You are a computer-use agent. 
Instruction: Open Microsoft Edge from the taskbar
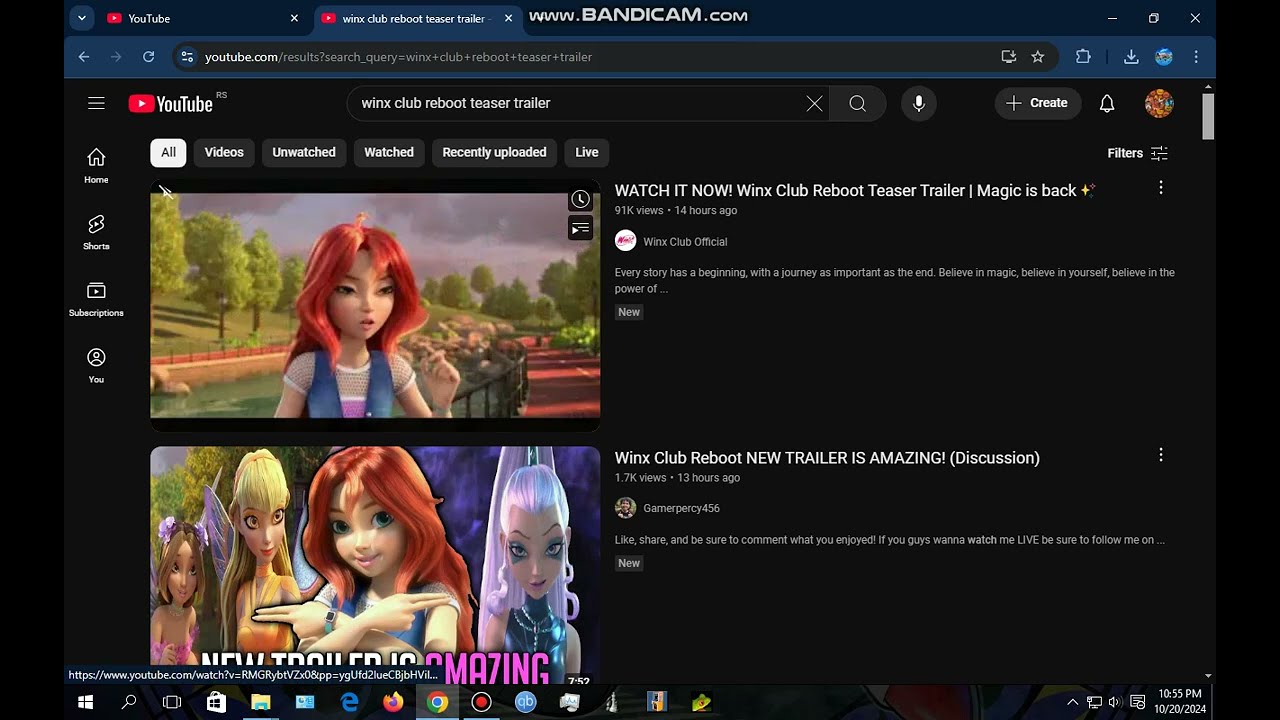pos(349,702)
